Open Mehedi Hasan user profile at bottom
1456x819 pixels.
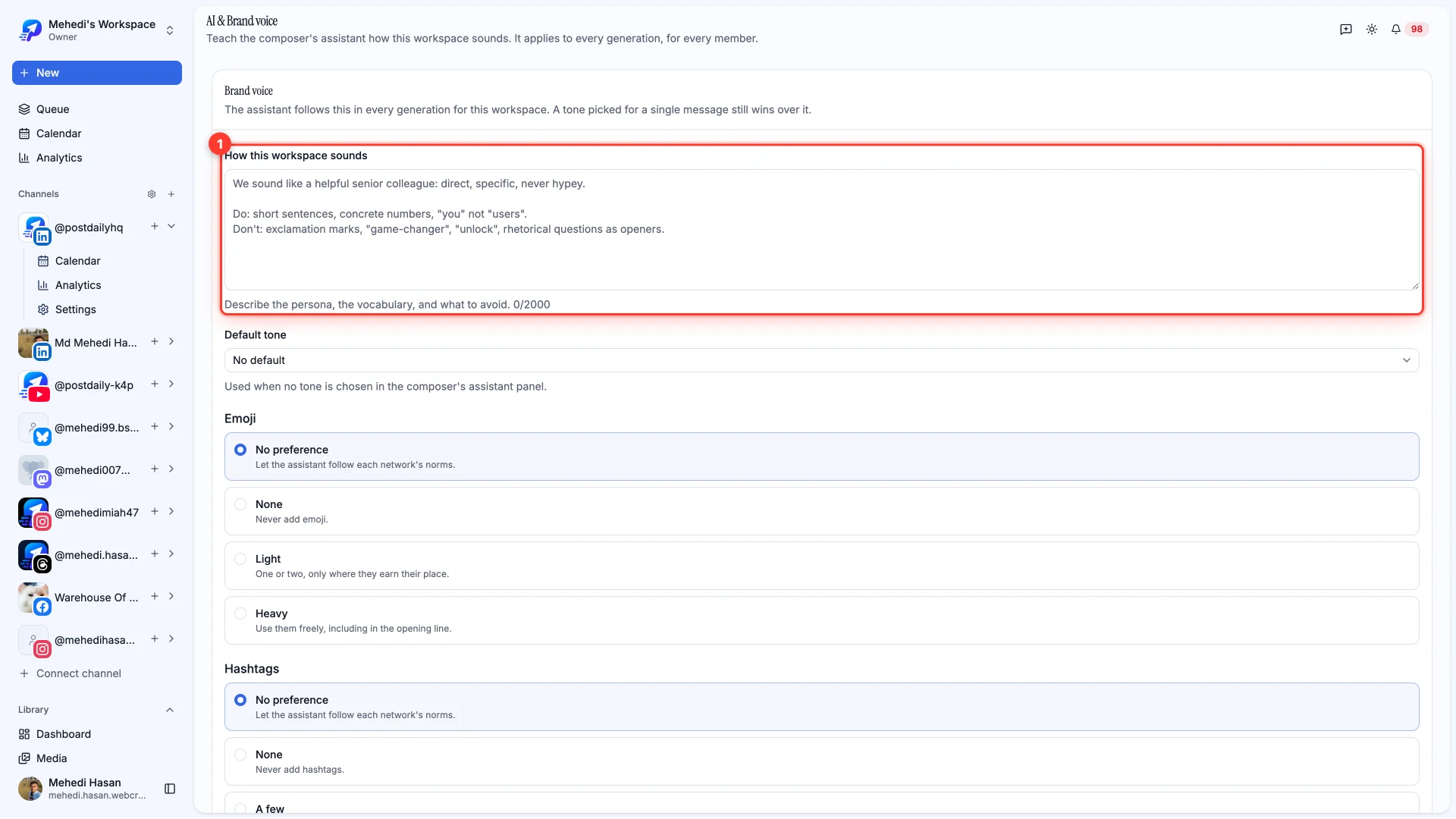82,789
